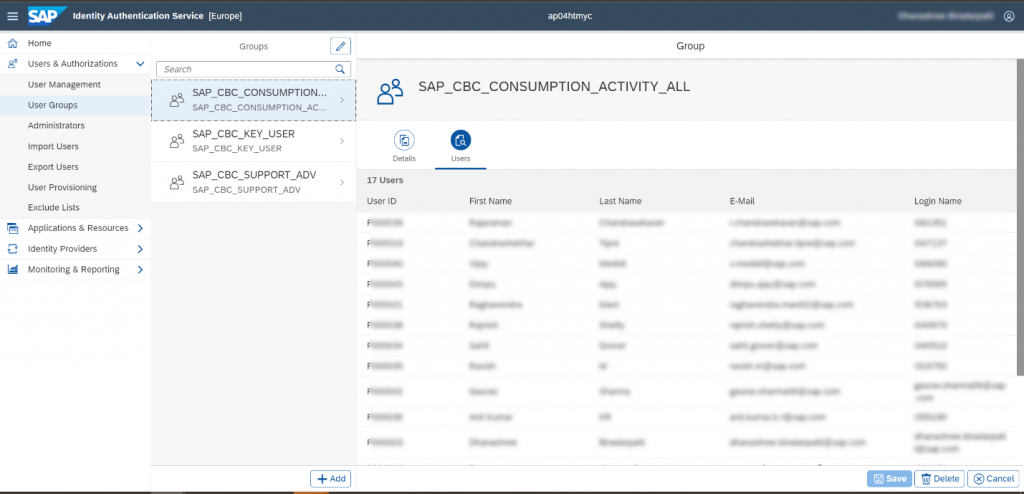Click the vertical scrollbar of group panel
Viewport: 1024px width, 494px height.
[x=1020, y=217]
